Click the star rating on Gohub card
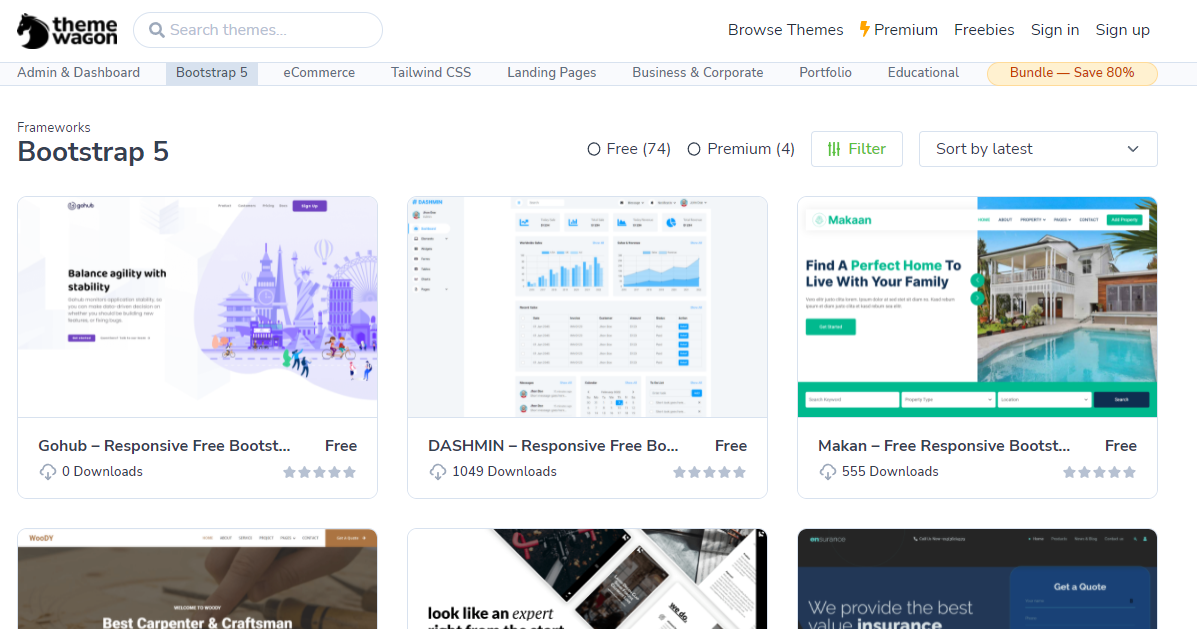1197x629 pixels. [319, 472]
